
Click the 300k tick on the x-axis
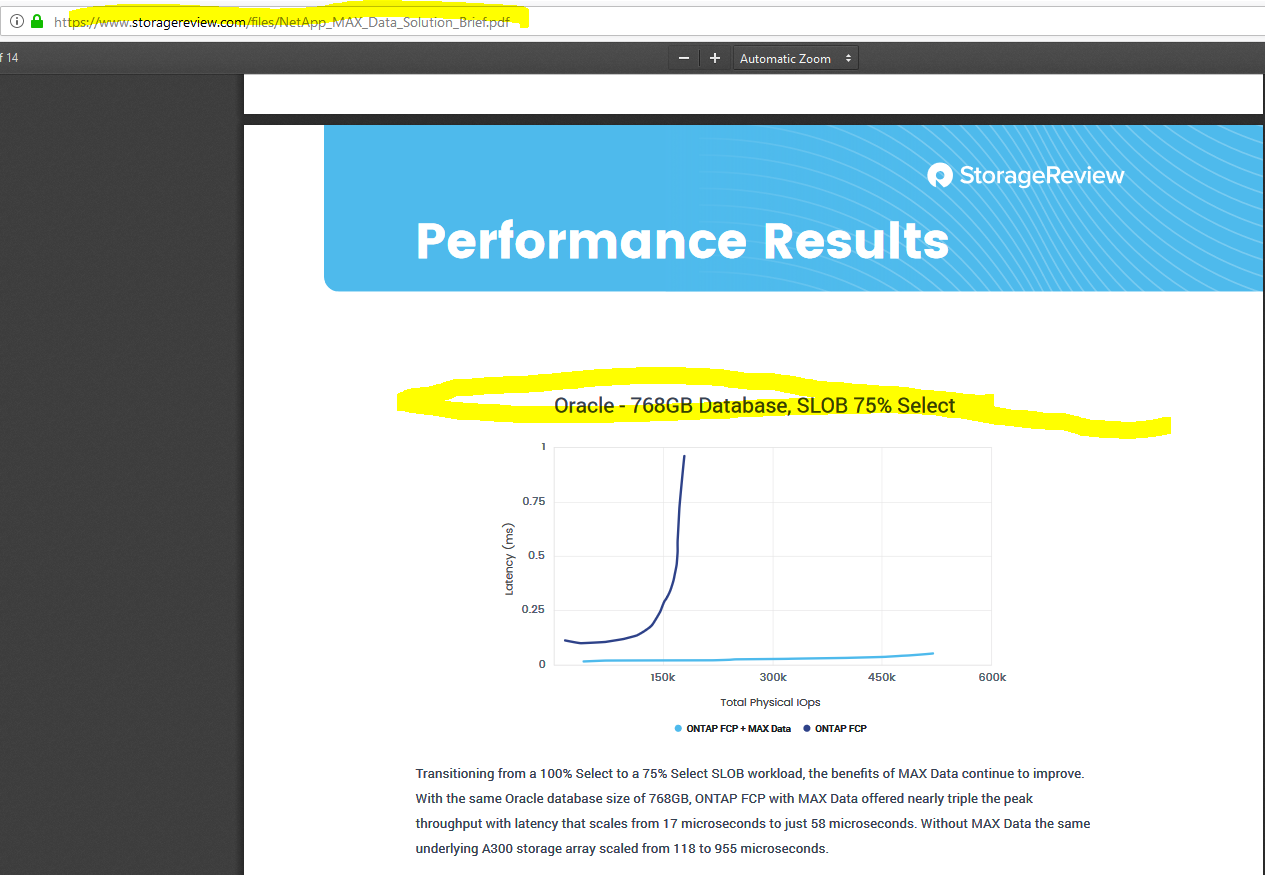click(x=772, y=678)
